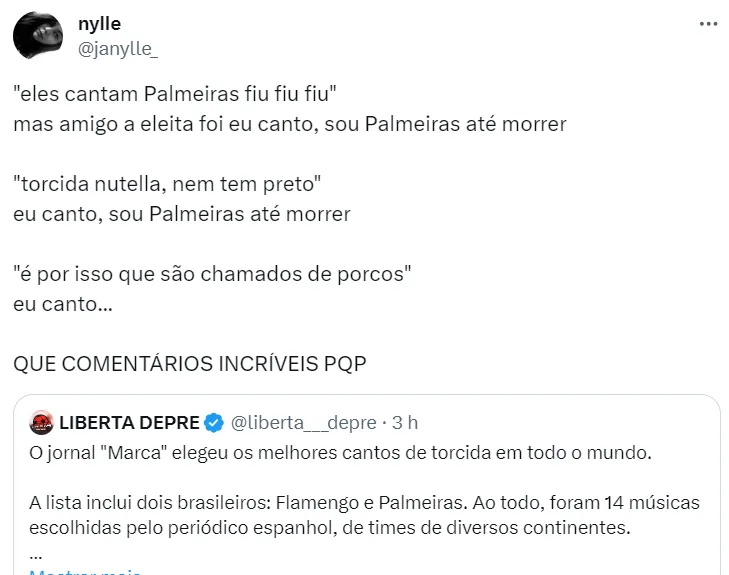Click LIBERTA DEPRE's small profile avatar
The image size is (729, 575).
[42, 422]
